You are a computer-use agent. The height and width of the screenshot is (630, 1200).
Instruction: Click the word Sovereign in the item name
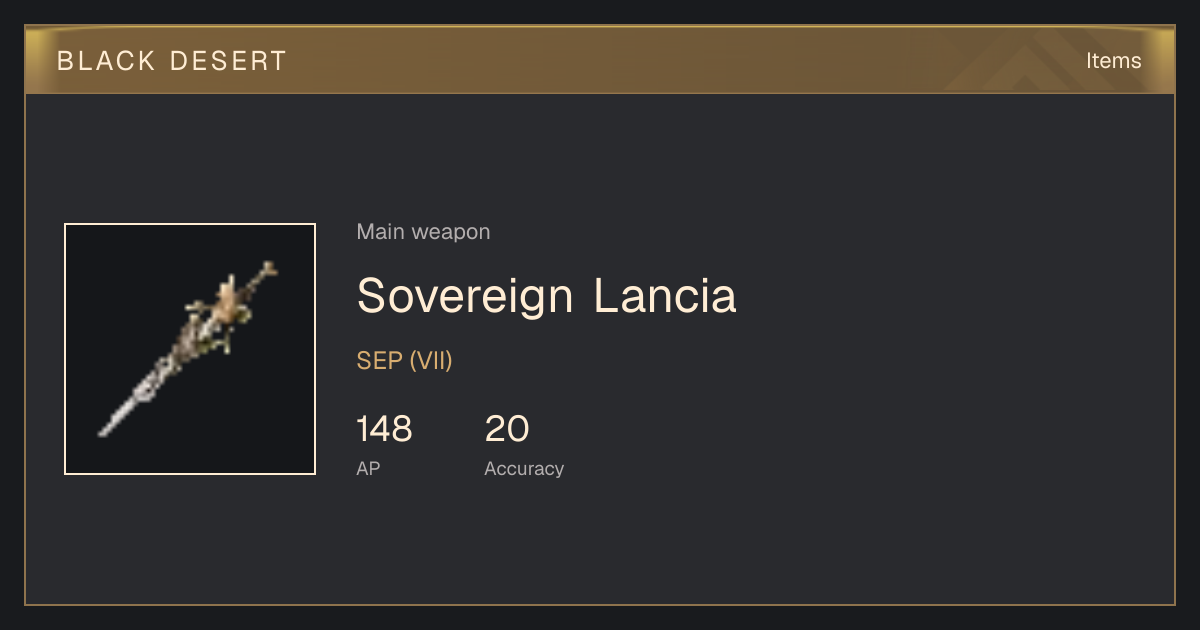click(x=465, y=296)
